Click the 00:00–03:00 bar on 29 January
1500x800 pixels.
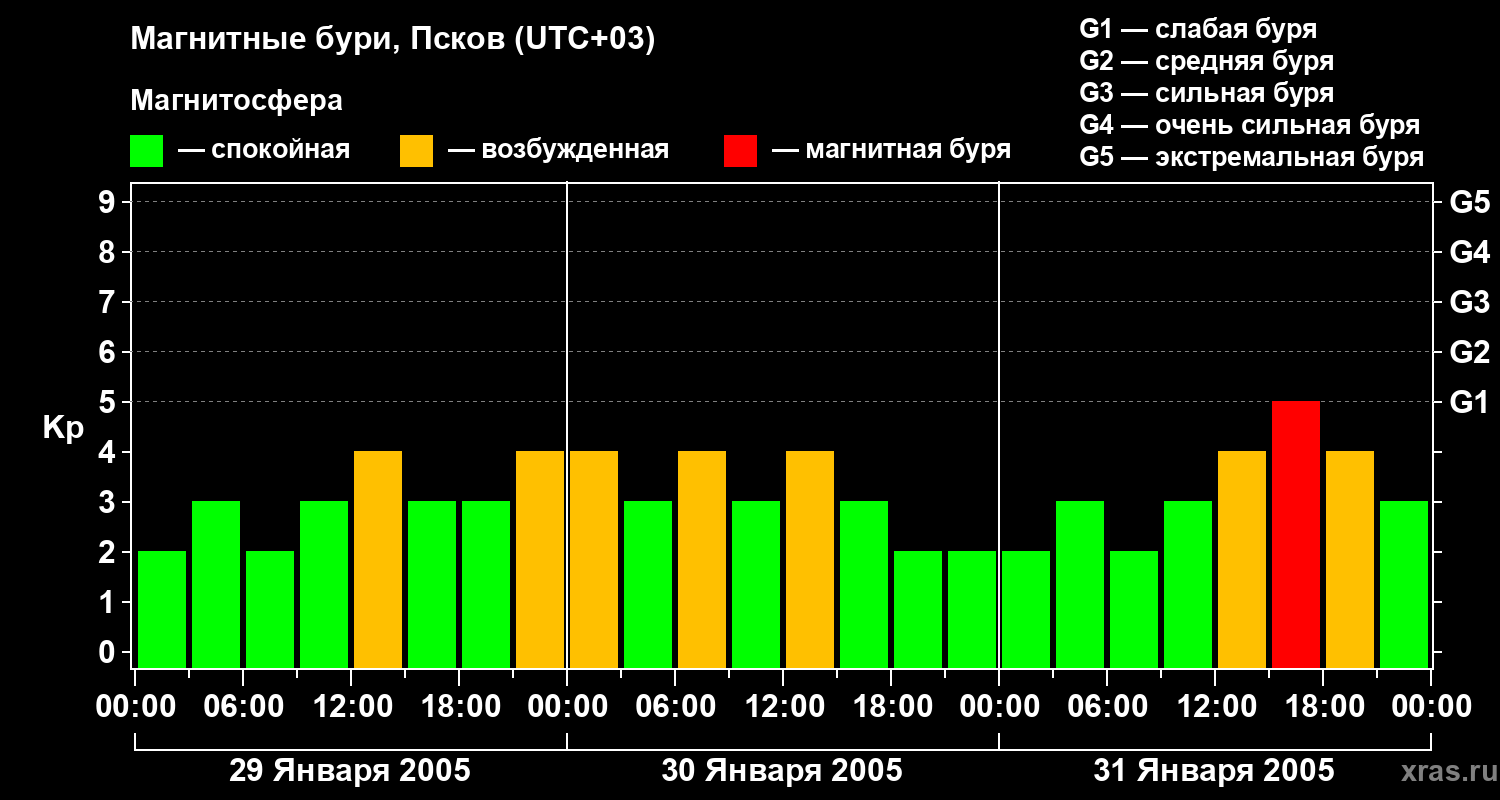click(162, 609)
